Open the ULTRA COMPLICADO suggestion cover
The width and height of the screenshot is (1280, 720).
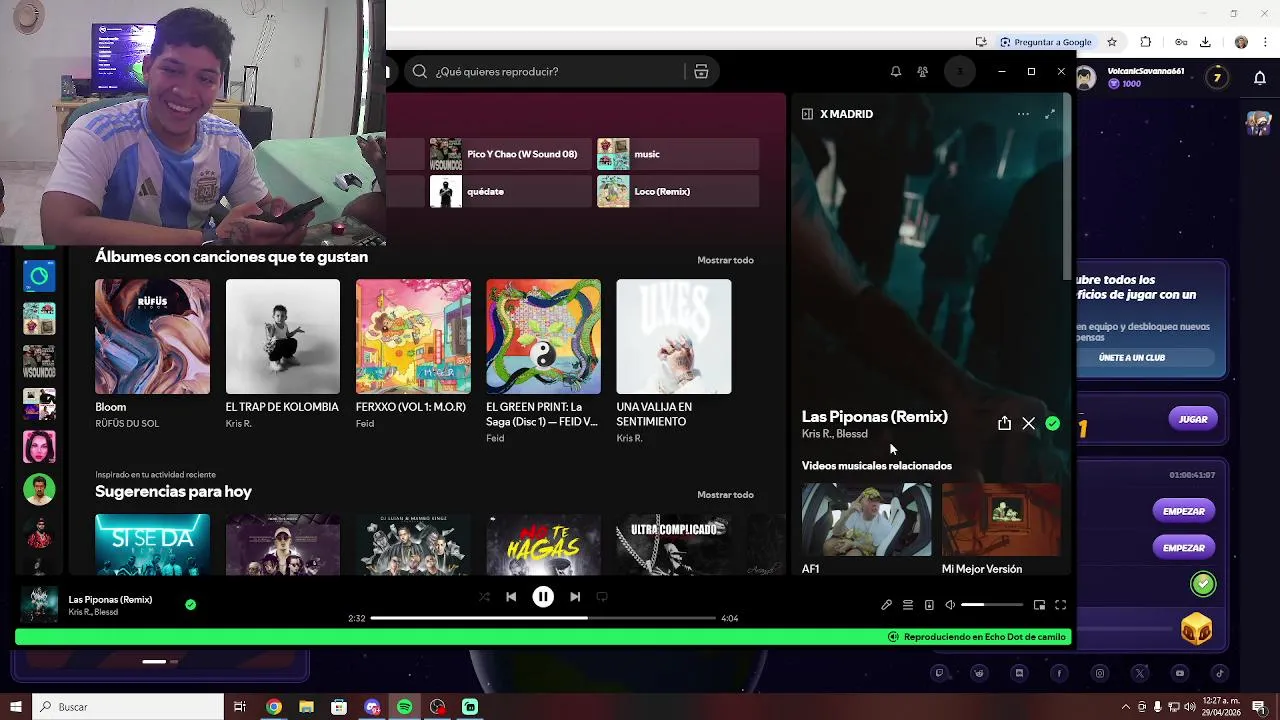[674, 544]
